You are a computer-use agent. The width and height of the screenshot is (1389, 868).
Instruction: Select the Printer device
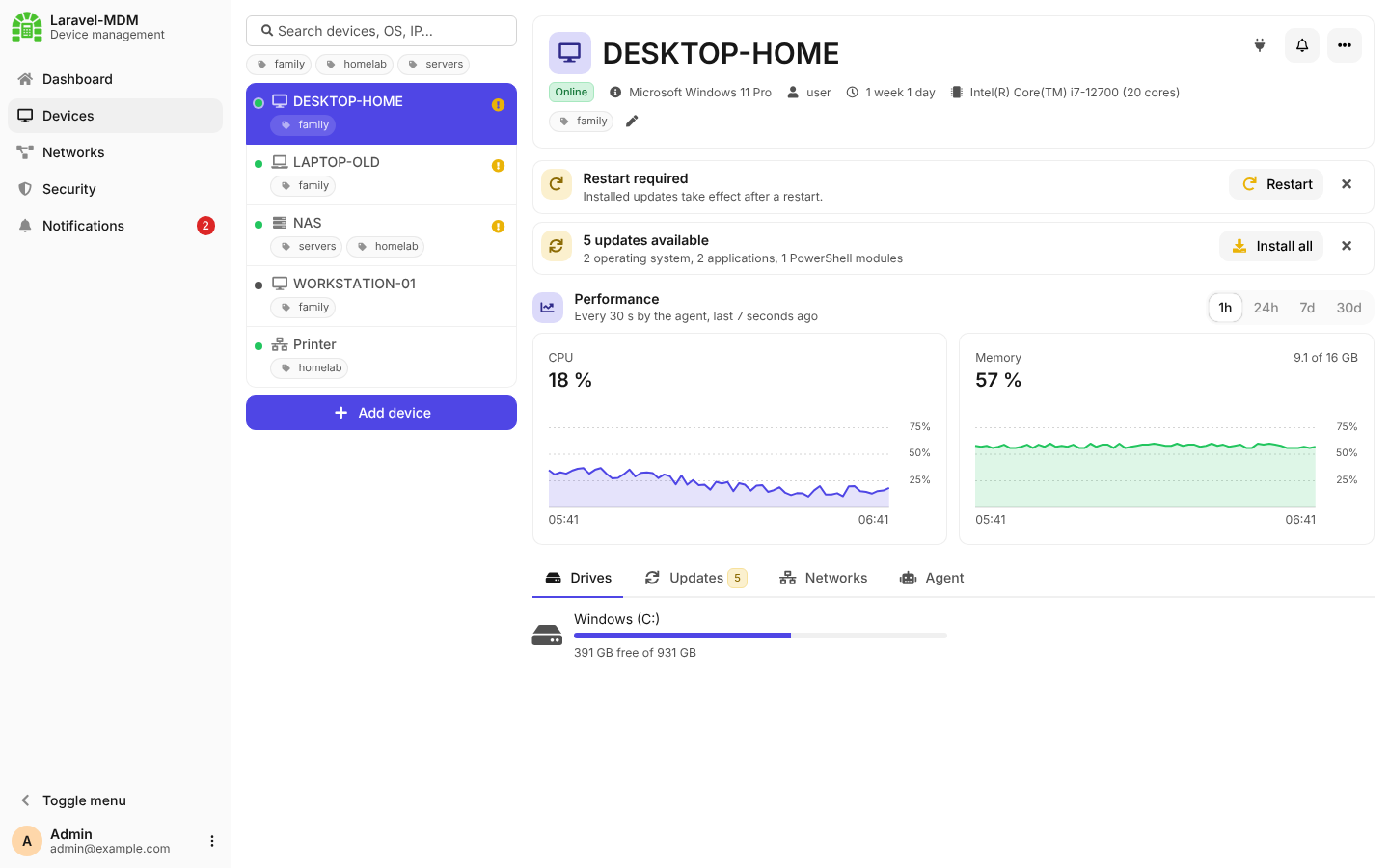pyautogui.click(x=381, y=357)
